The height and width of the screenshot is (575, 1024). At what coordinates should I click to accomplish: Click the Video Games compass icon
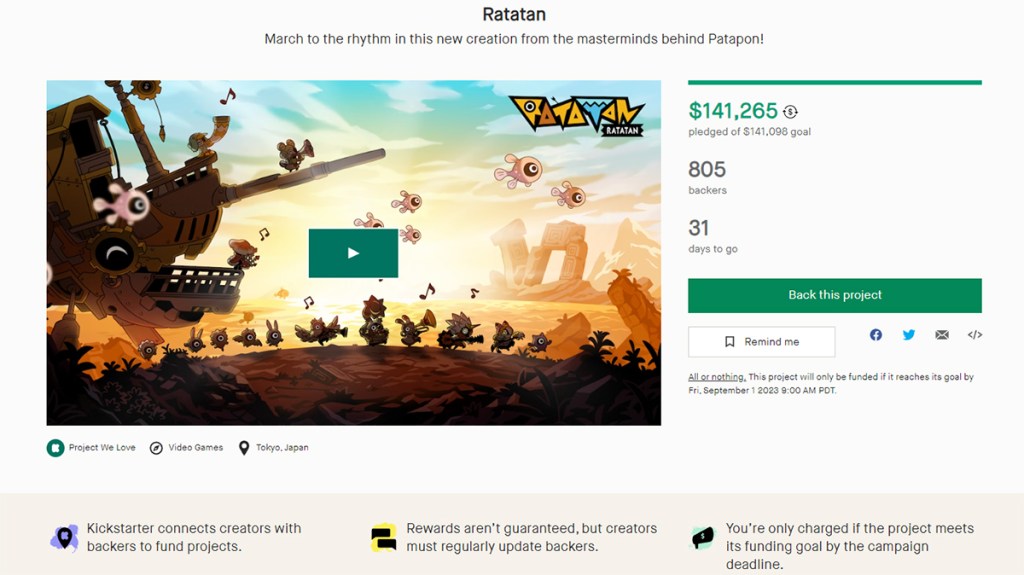[156, 448]
